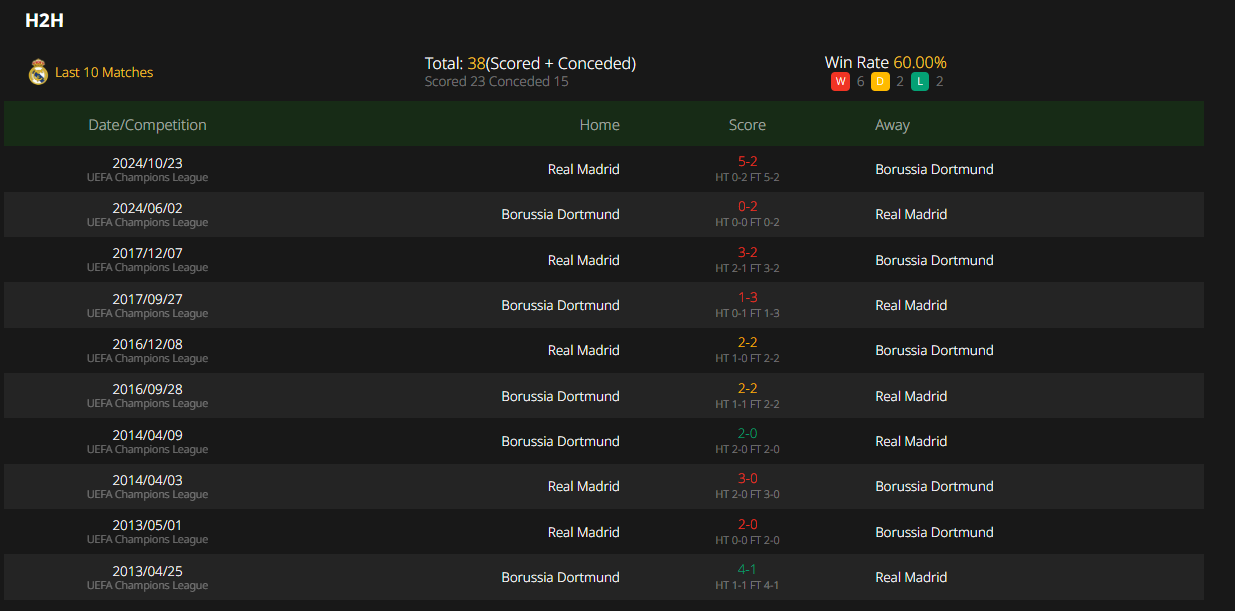Image resolution: width=1235 pixels, height=611 pixels.
Task: Click the green L losses badge
Action: click(920, 81)
